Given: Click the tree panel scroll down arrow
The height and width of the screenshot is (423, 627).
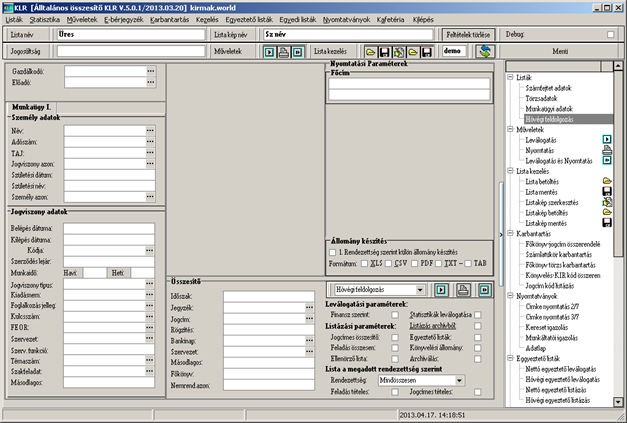Looking at the screenshot, I should (618, 402).
